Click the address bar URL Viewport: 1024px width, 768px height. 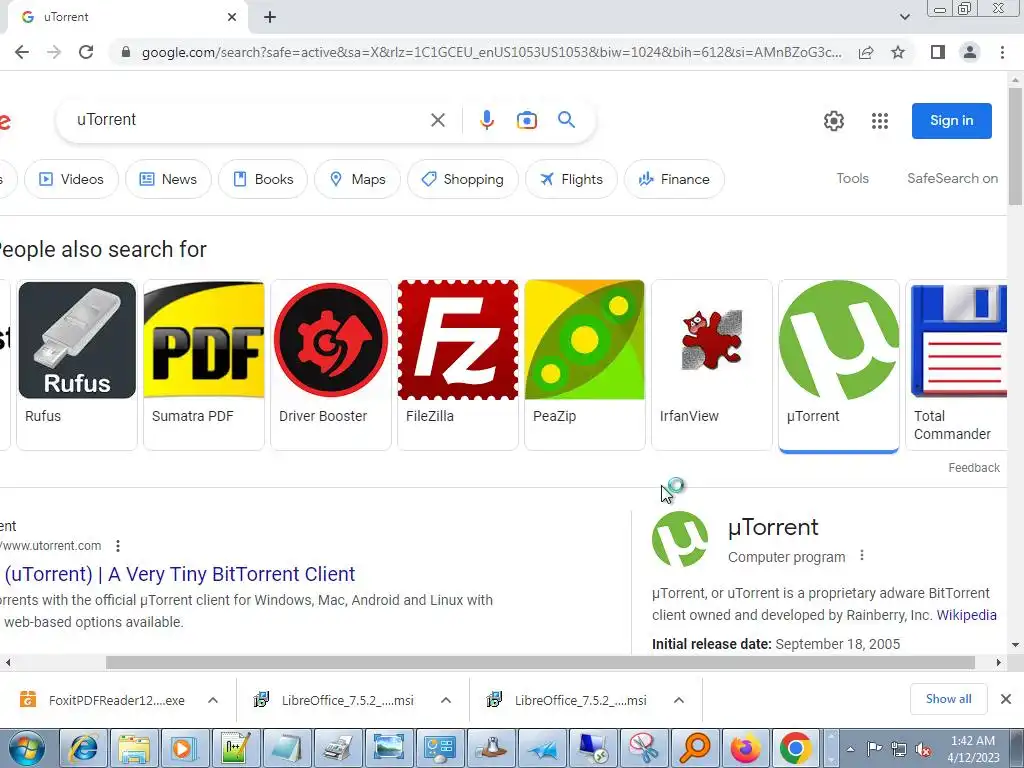[x=491, y=52]
